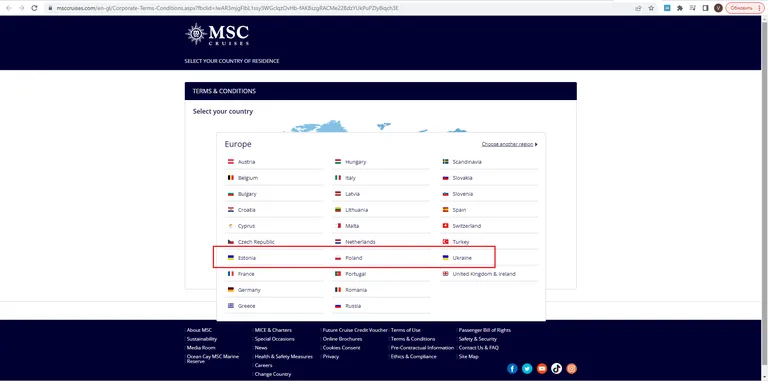The width and height of the screenshot is (768, 381).
Task: Open About MSC footer link
Action: (199, 330)
